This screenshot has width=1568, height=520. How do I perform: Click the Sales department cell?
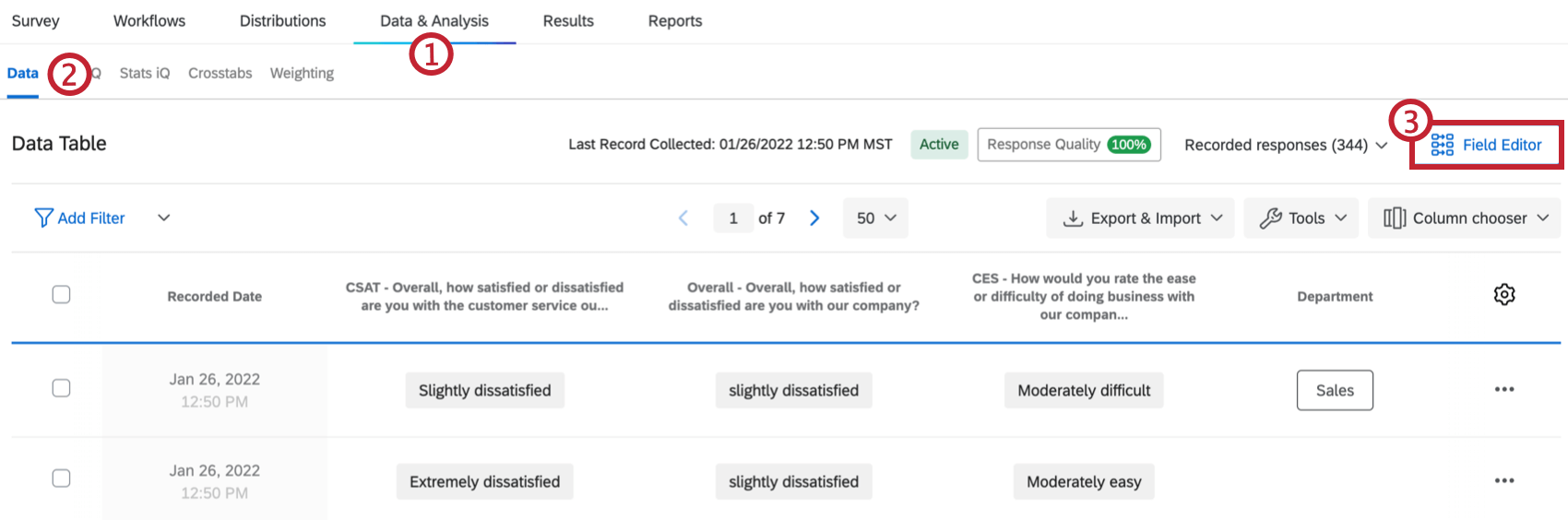tap(1334, 390)
